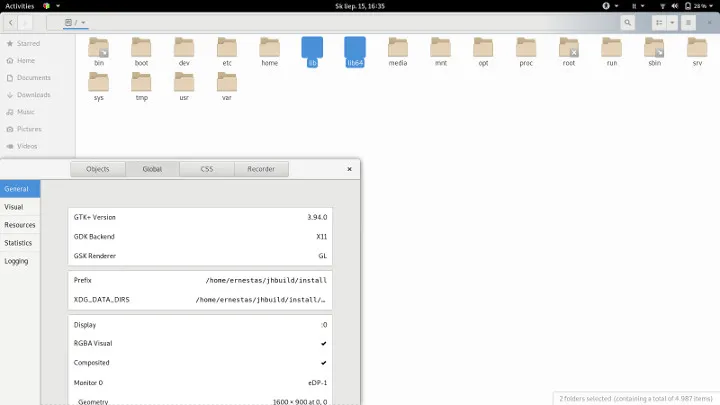This screenshot has width=720, height=405.
Task: Click the Composited checkmark
Action: pyautogui.click(x=323, y=362)
